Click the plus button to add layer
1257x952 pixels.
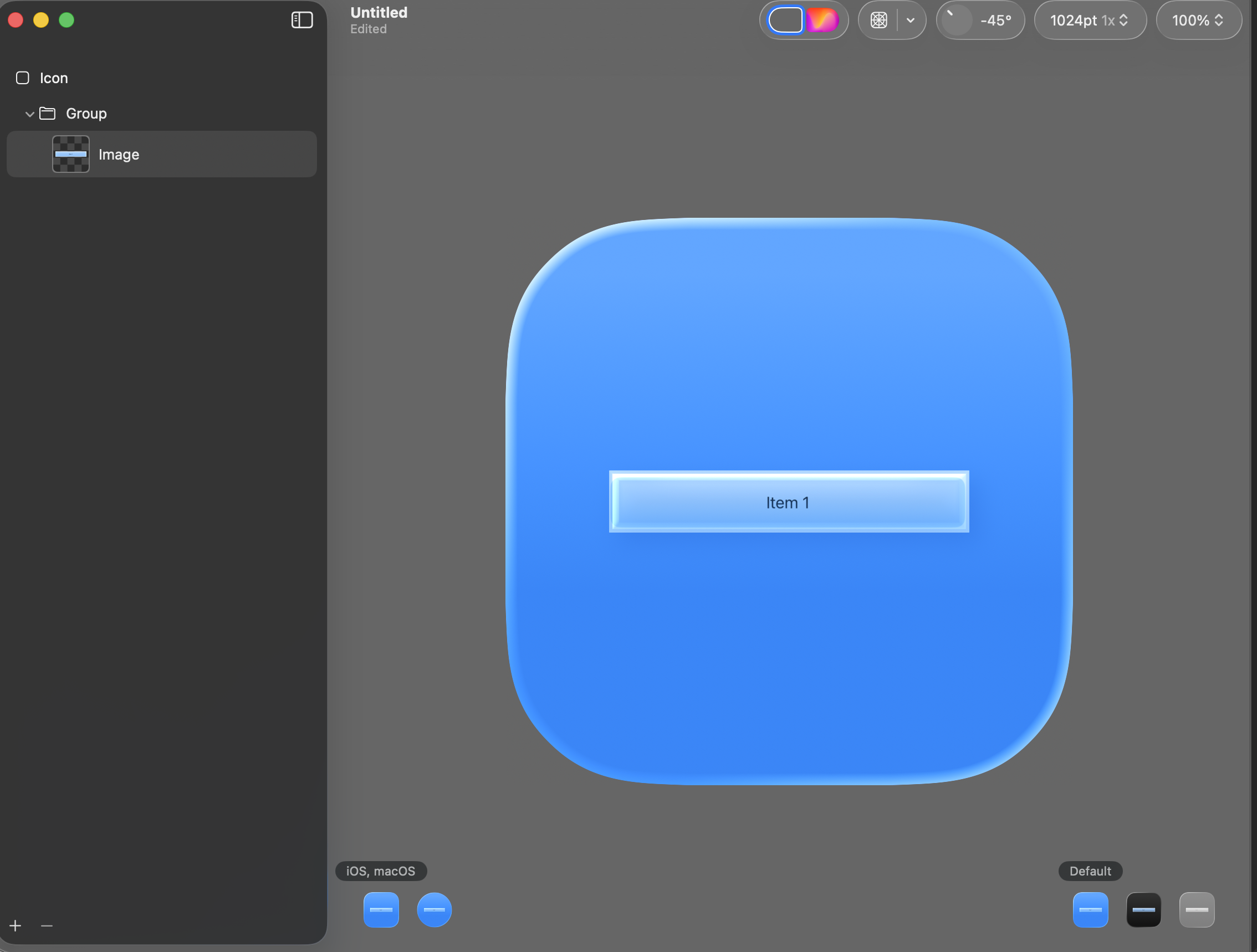[16, 925]
